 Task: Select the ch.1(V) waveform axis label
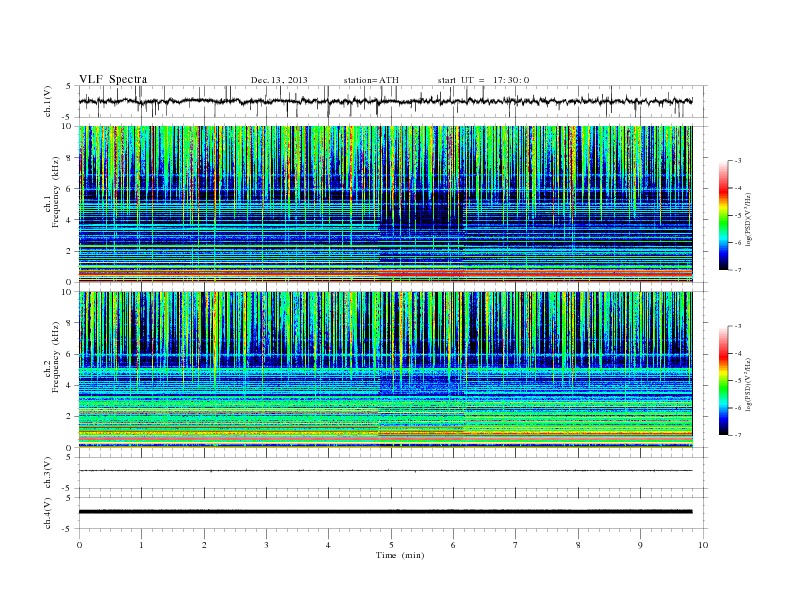48,101
